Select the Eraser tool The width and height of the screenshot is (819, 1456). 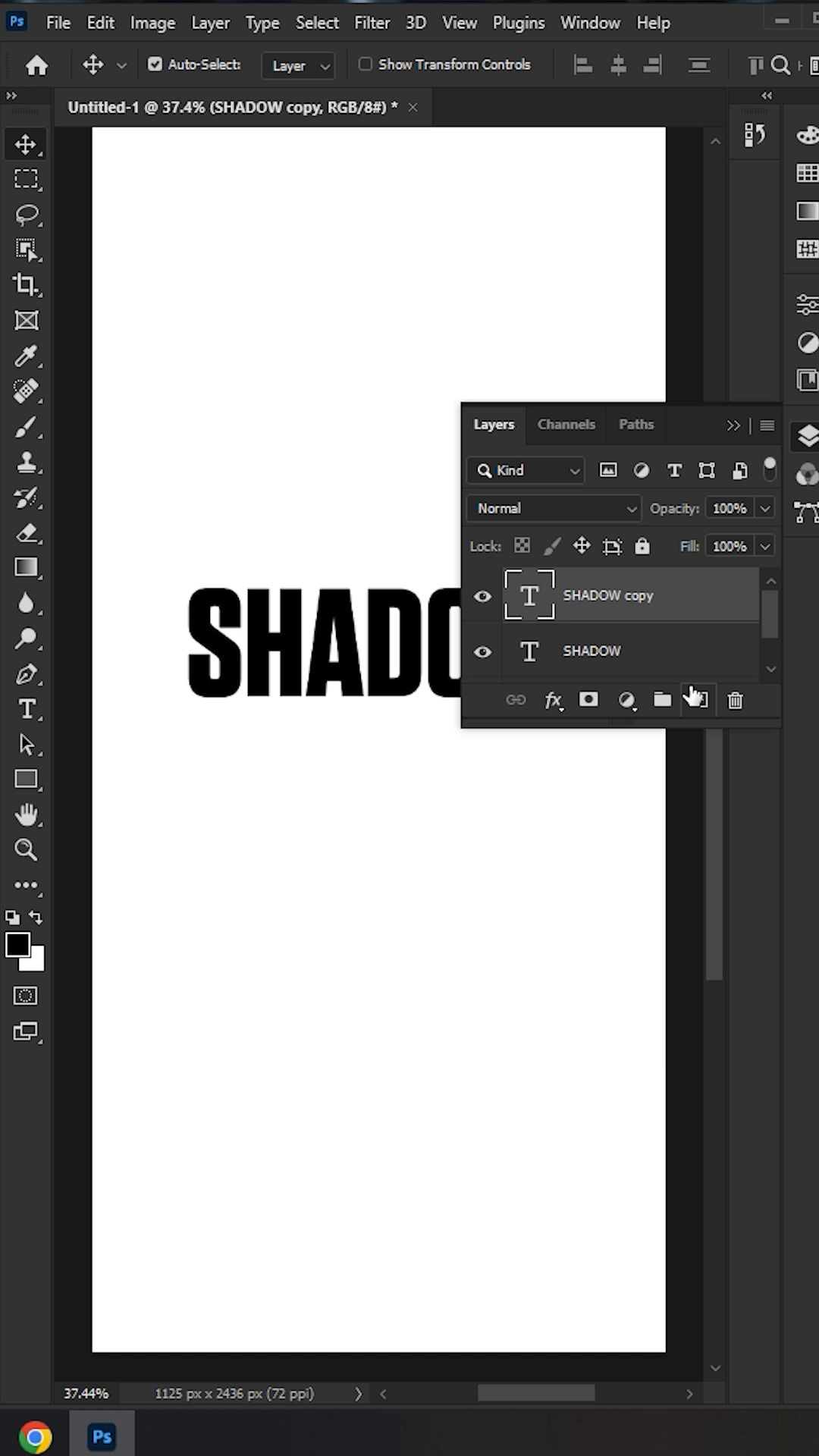click(26, 532)
